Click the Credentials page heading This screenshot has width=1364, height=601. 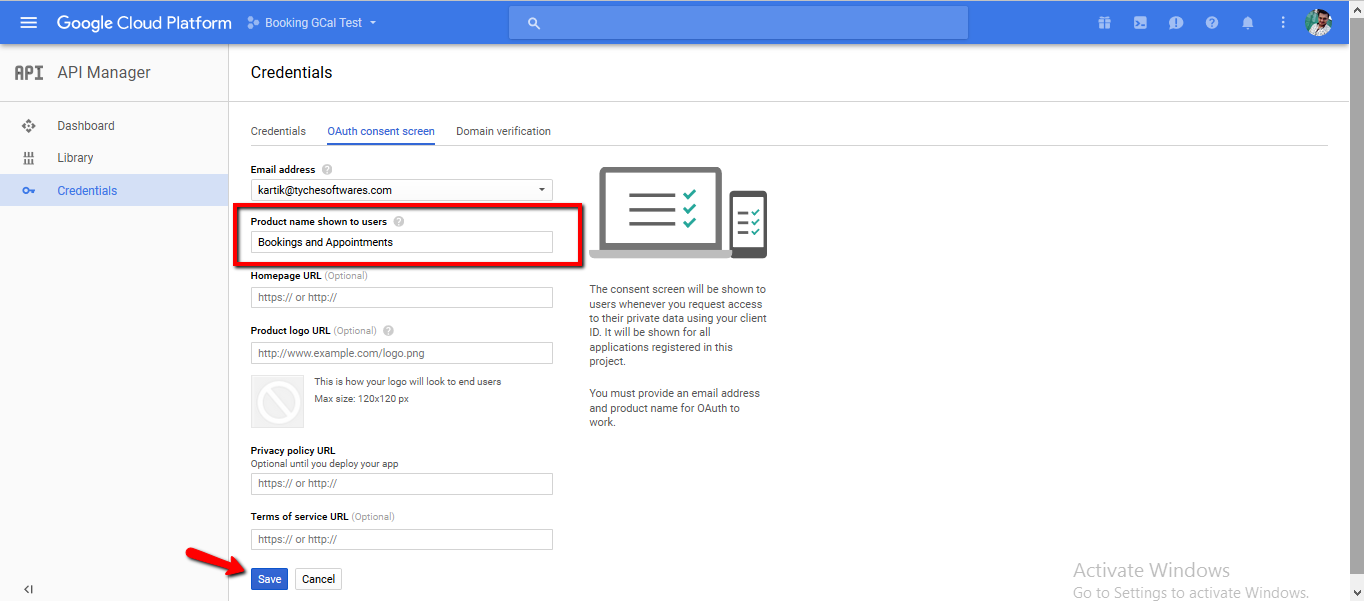tap(291, 72)
